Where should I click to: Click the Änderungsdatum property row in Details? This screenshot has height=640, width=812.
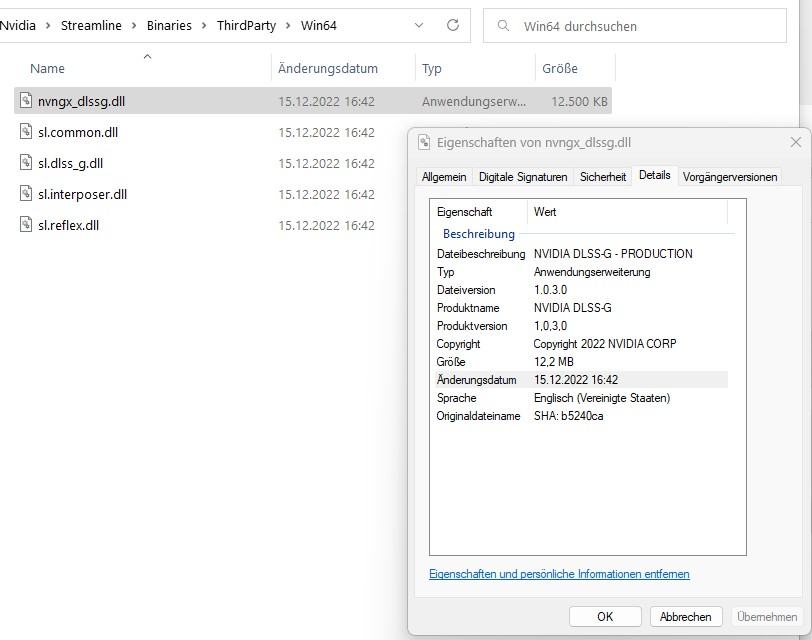point(582,380)
